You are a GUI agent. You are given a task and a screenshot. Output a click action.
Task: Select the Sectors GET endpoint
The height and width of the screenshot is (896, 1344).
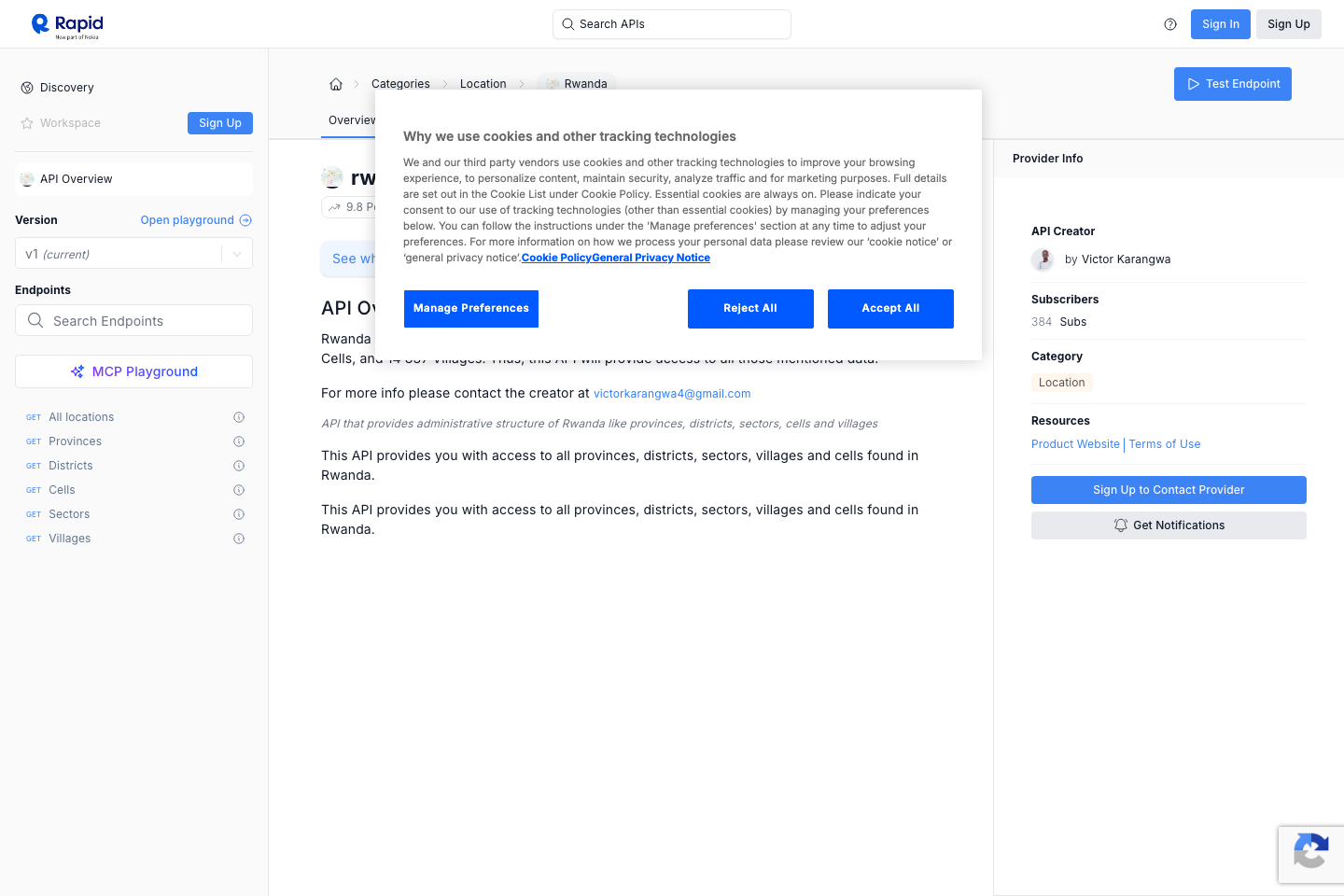coord(69,514)
